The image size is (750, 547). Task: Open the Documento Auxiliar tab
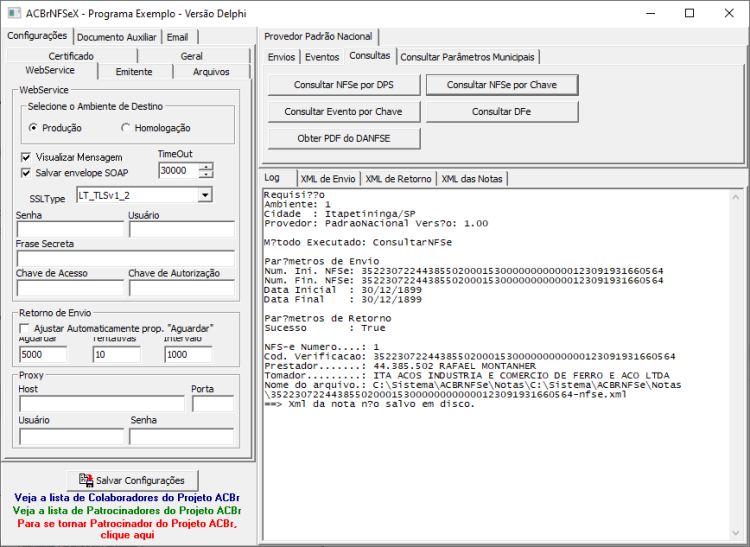coord(117,37)
